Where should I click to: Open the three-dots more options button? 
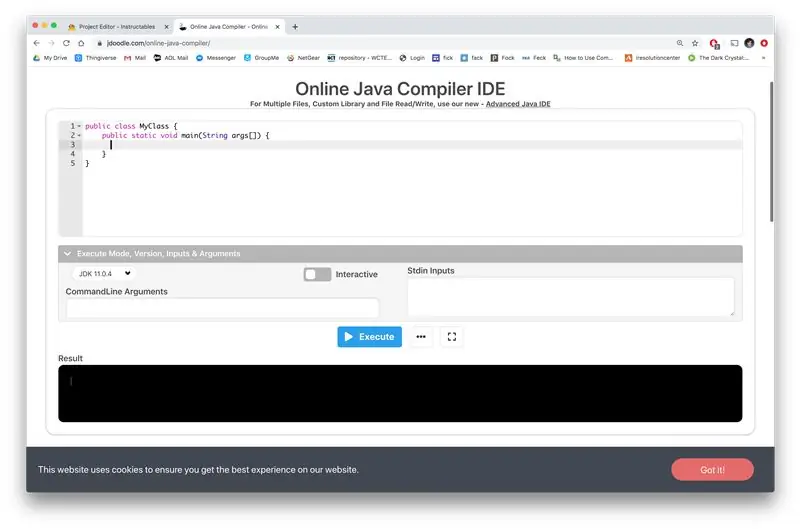pyautogui.click(x=421, y=337)
